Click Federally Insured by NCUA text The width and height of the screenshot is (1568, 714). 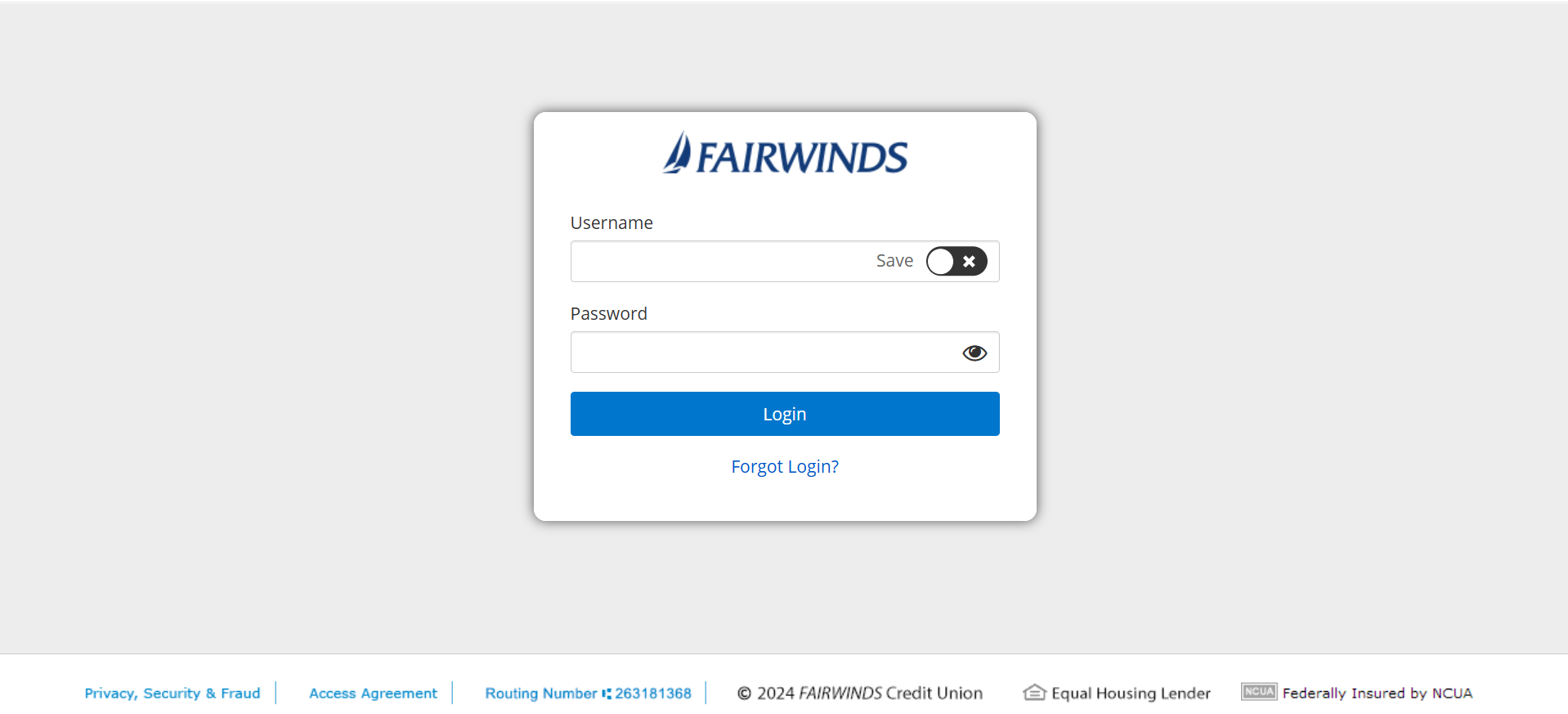click(x=1378, y=694)
